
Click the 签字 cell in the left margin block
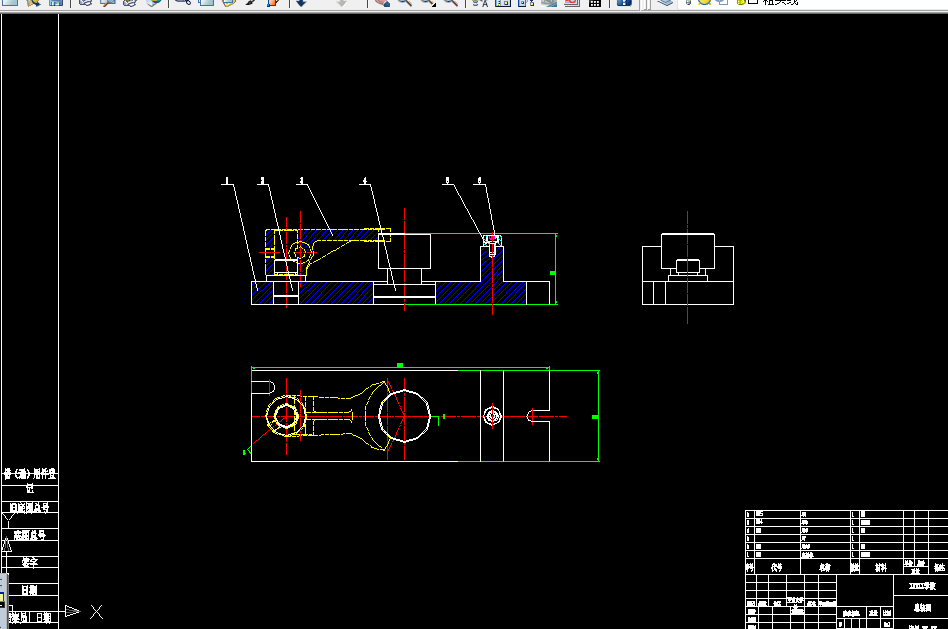click(x=30, y=562)
